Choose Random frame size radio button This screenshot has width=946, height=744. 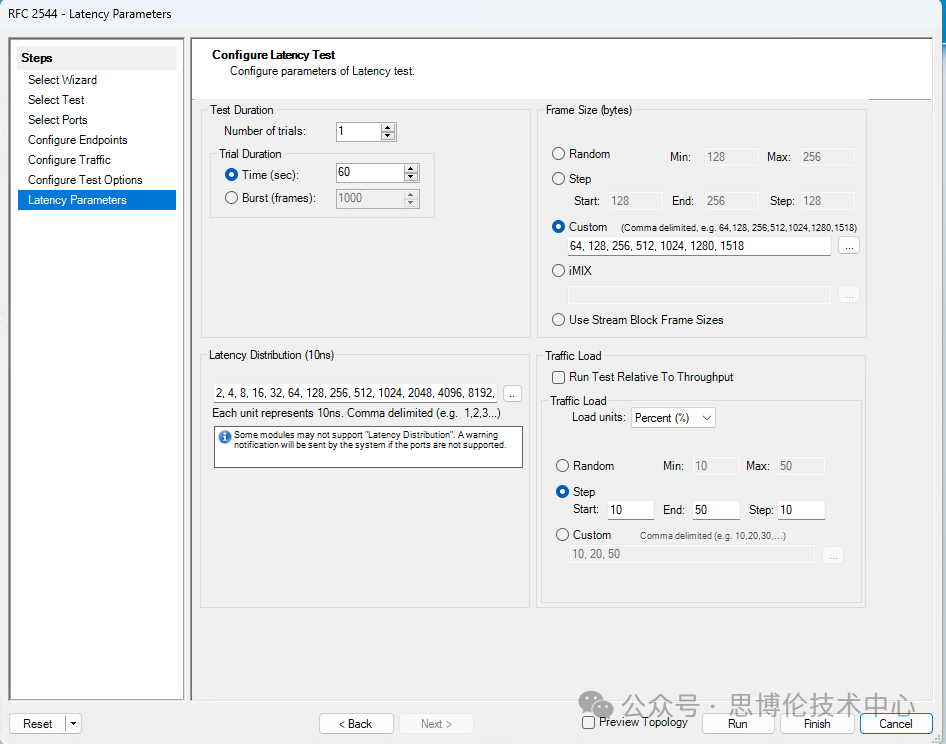coord(559,154)
